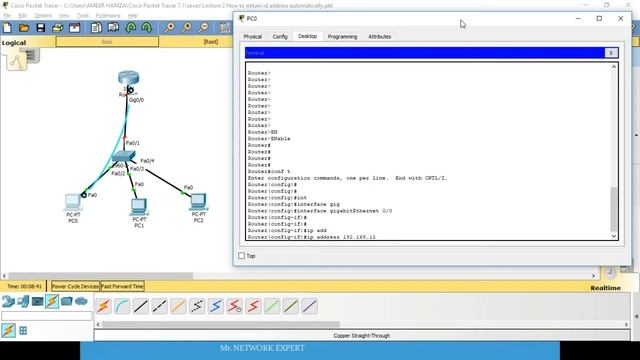
Task: Click the Power Cycle Devices button
Action: click(x=75, y=286)
